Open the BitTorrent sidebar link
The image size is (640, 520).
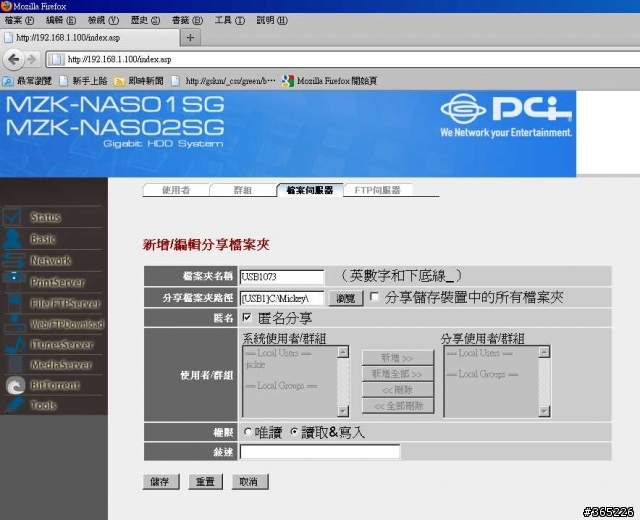click(x=55, y=385)
